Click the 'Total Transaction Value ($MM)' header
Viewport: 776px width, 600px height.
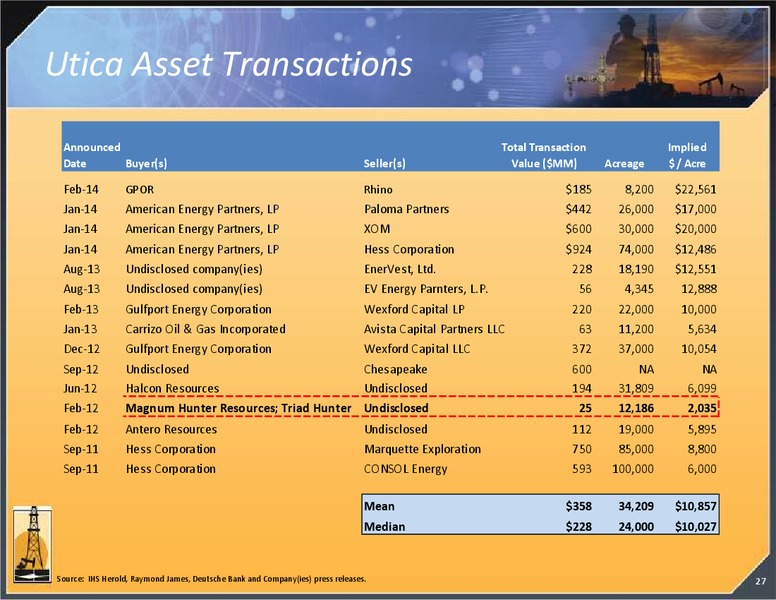543,155
